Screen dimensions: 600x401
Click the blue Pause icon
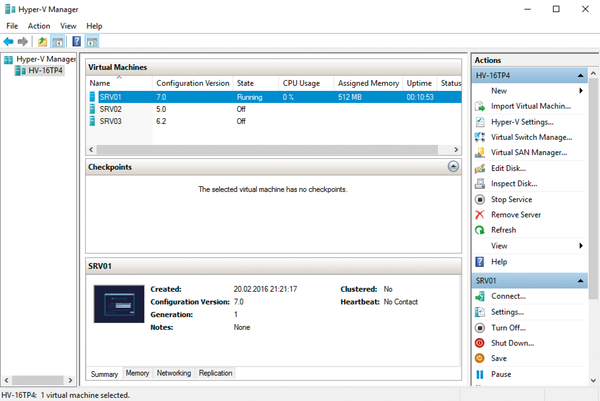(480, 375)
